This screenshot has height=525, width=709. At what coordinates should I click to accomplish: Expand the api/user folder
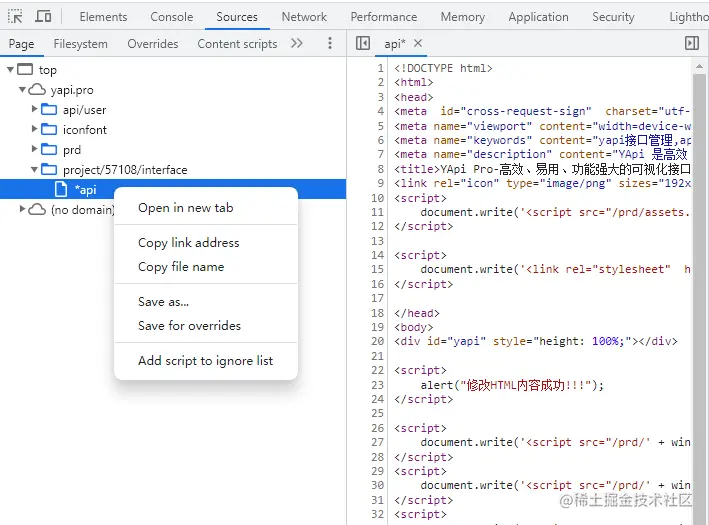[34, 109]
